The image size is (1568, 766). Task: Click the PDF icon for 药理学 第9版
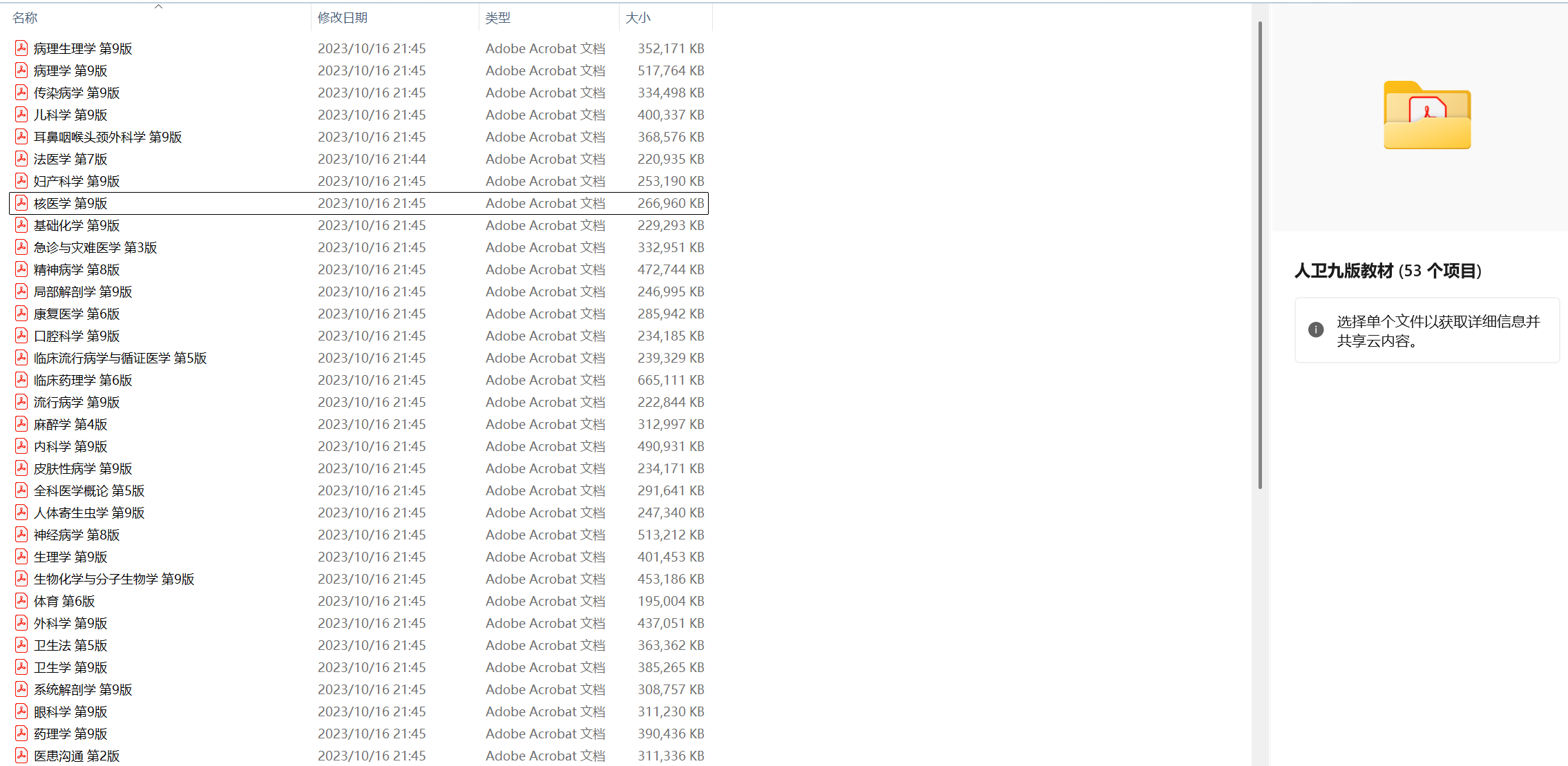21,734
